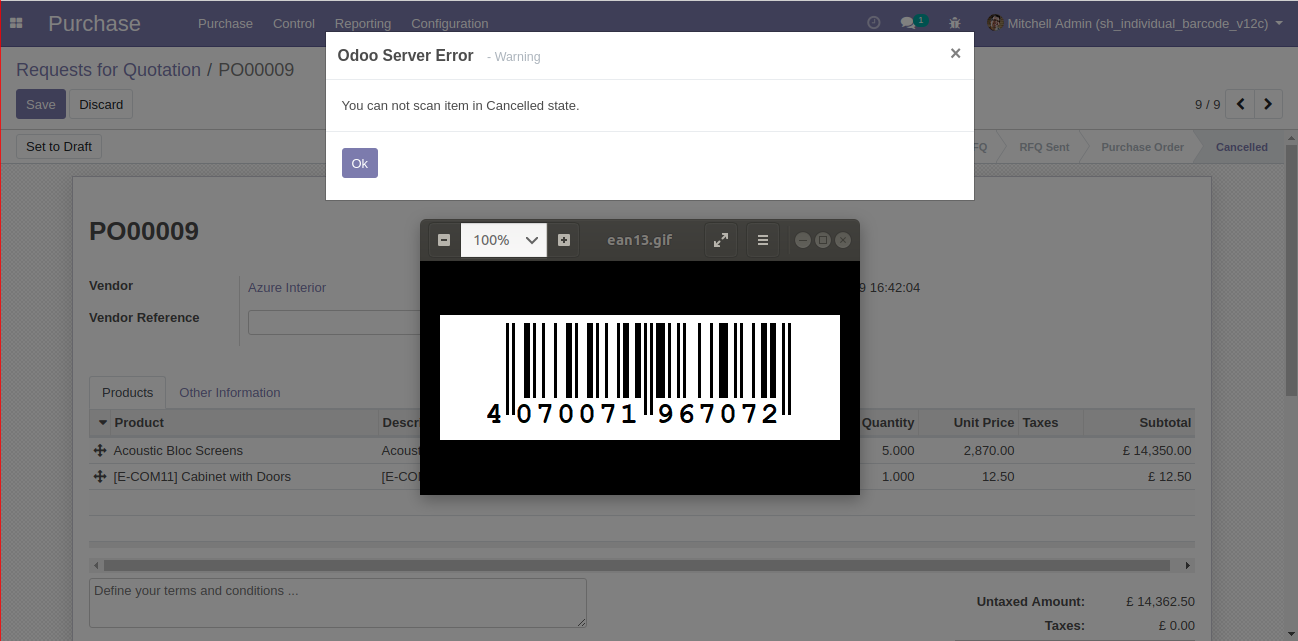The width and height of the screenshot is (1298, 641).
Task: Sort by Unit Price column header
Action: point(984,423)
